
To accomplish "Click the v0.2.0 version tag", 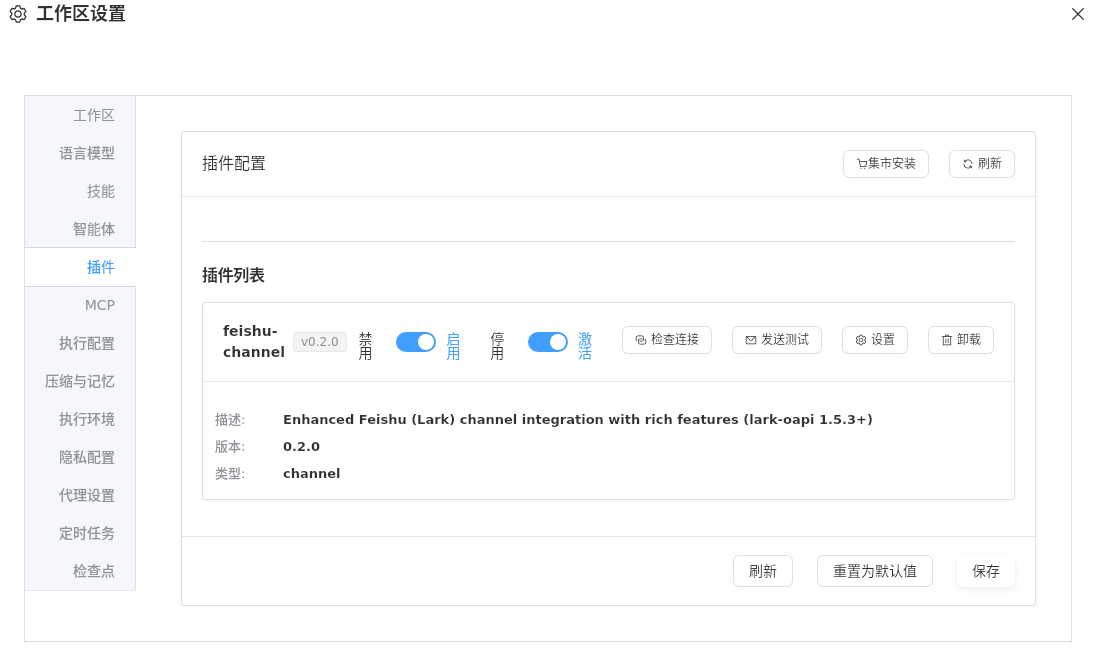I will coord(320,342).
